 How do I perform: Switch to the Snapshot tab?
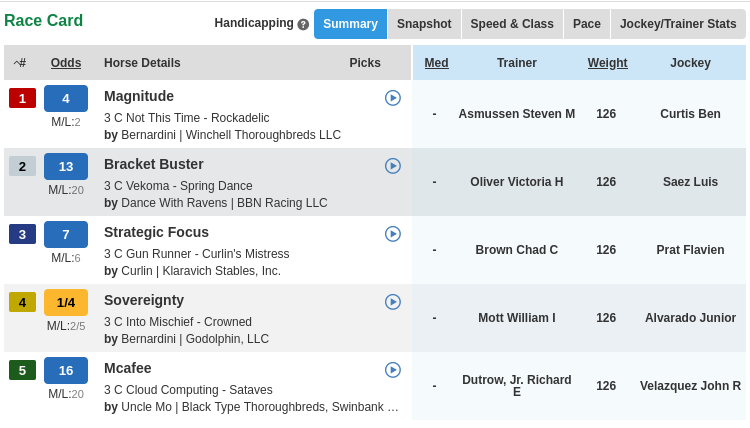coord(424,24)
